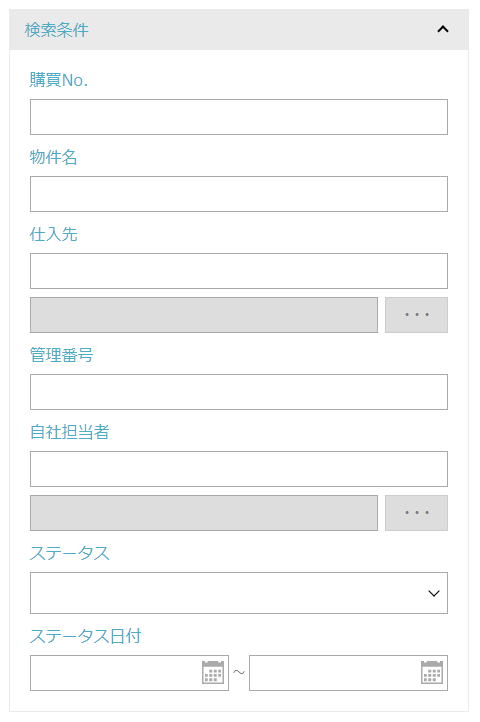Click the 購買No. field label
The height and width of the screenshot is (722, 480).
[x=59, y=80]
